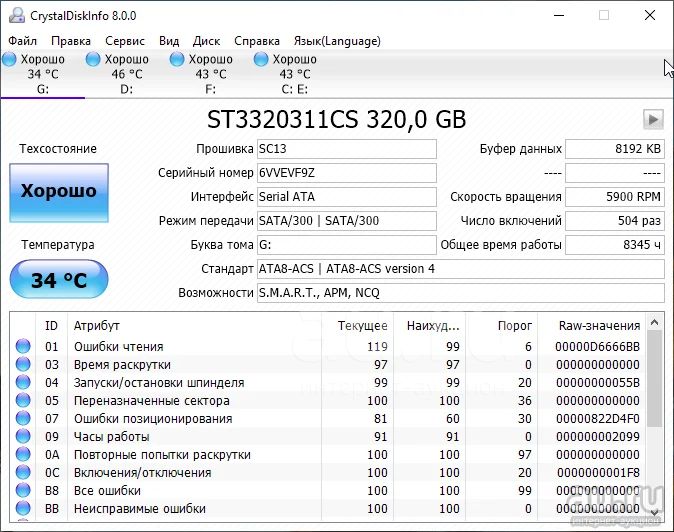Click the Температура label

[x=58, y=245]
